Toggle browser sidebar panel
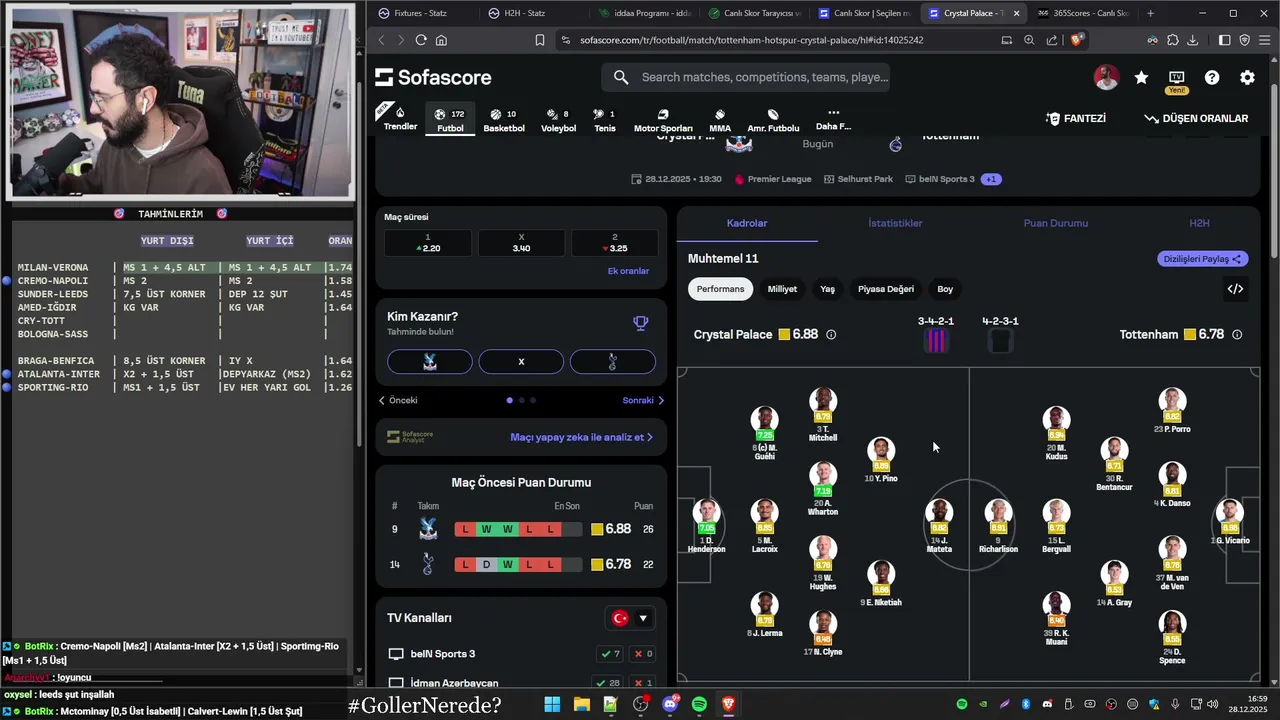The width and height of the screenshot is (1280, 720). tap(1224, 40)
